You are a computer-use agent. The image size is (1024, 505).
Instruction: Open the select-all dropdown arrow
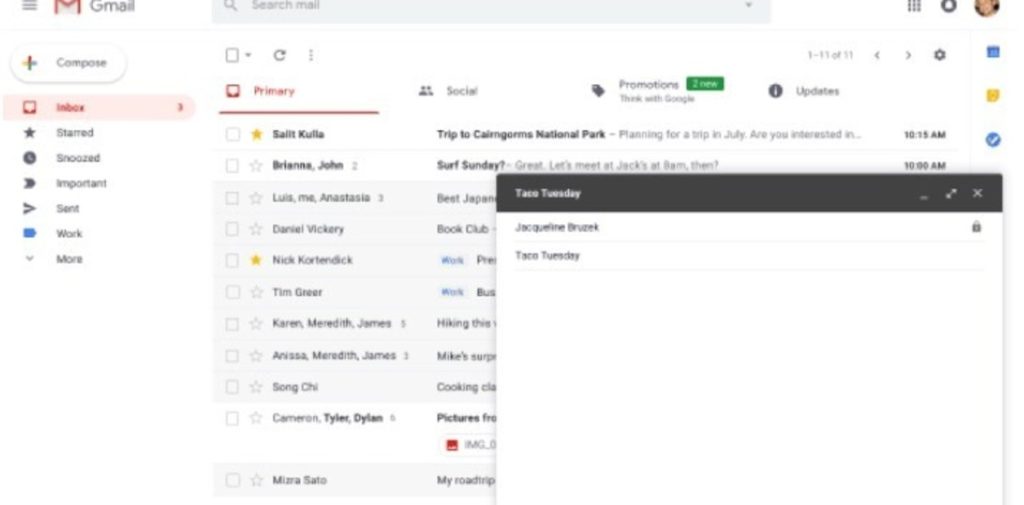(x=248, y=56)
